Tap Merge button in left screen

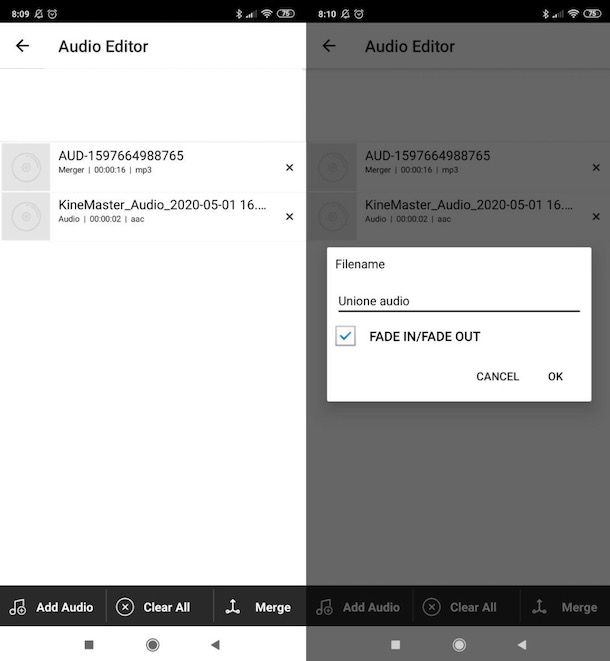coord(258,607)
